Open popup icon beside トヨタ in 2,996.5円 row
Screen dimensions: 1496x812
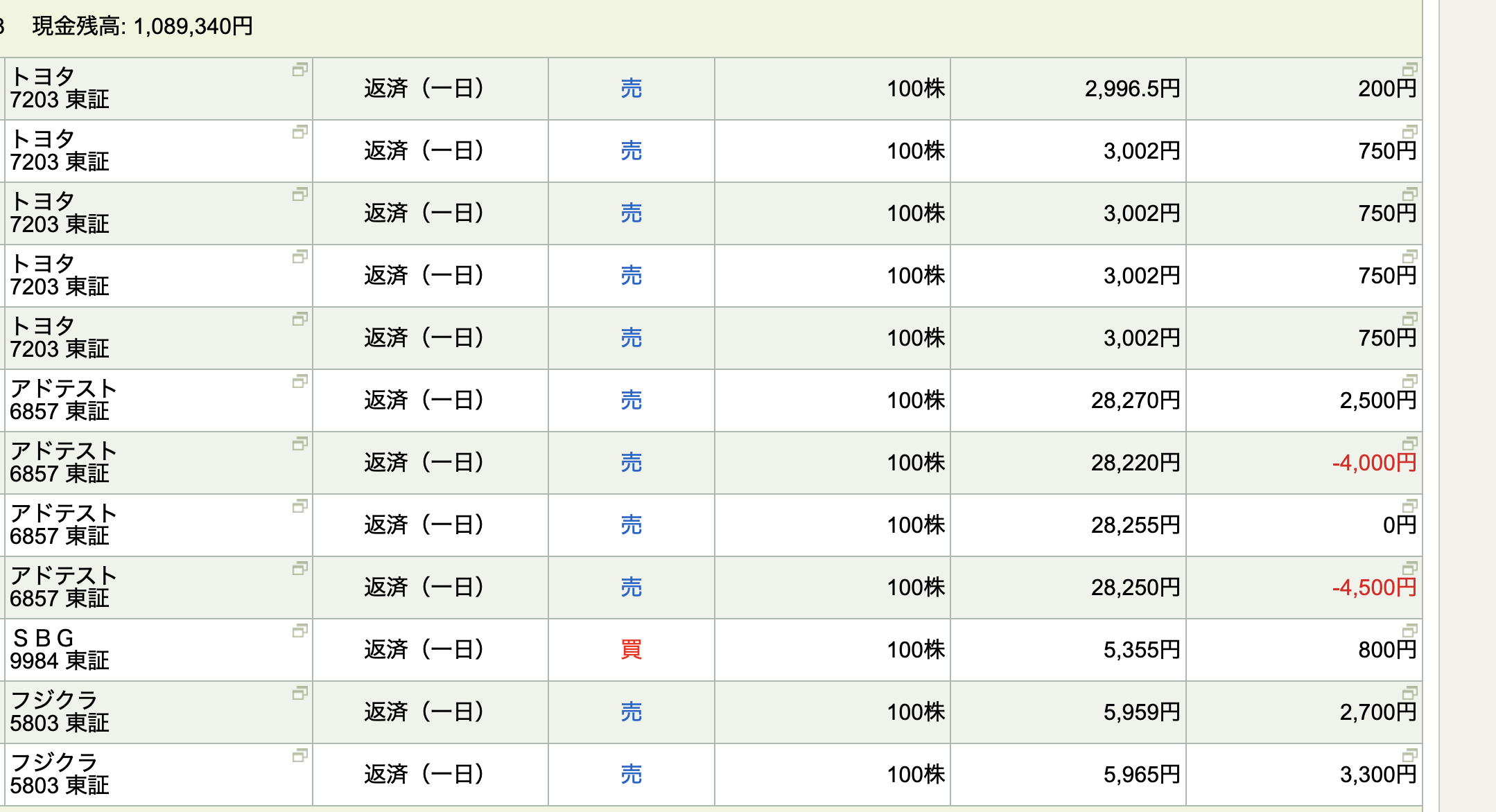299,69
